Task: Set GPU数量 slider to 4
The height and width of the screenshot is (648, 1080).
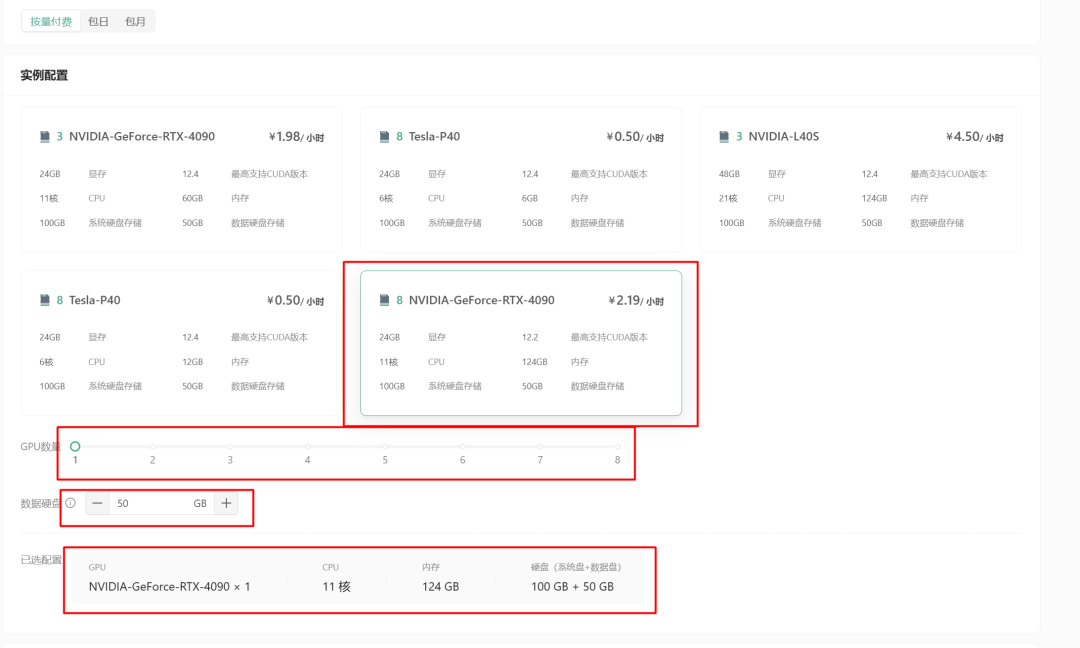Action: 308,446
